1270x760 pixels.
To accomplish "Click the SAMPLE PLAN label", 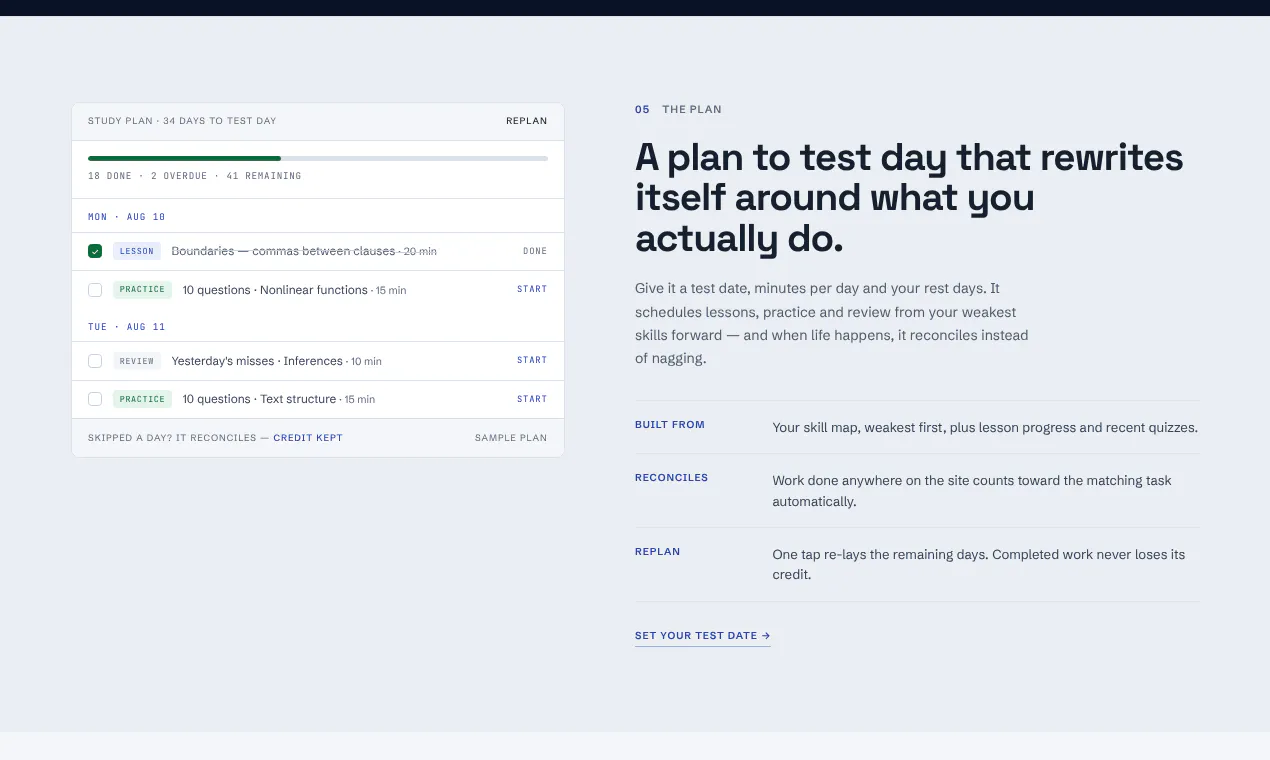I will tap(511, 438).
